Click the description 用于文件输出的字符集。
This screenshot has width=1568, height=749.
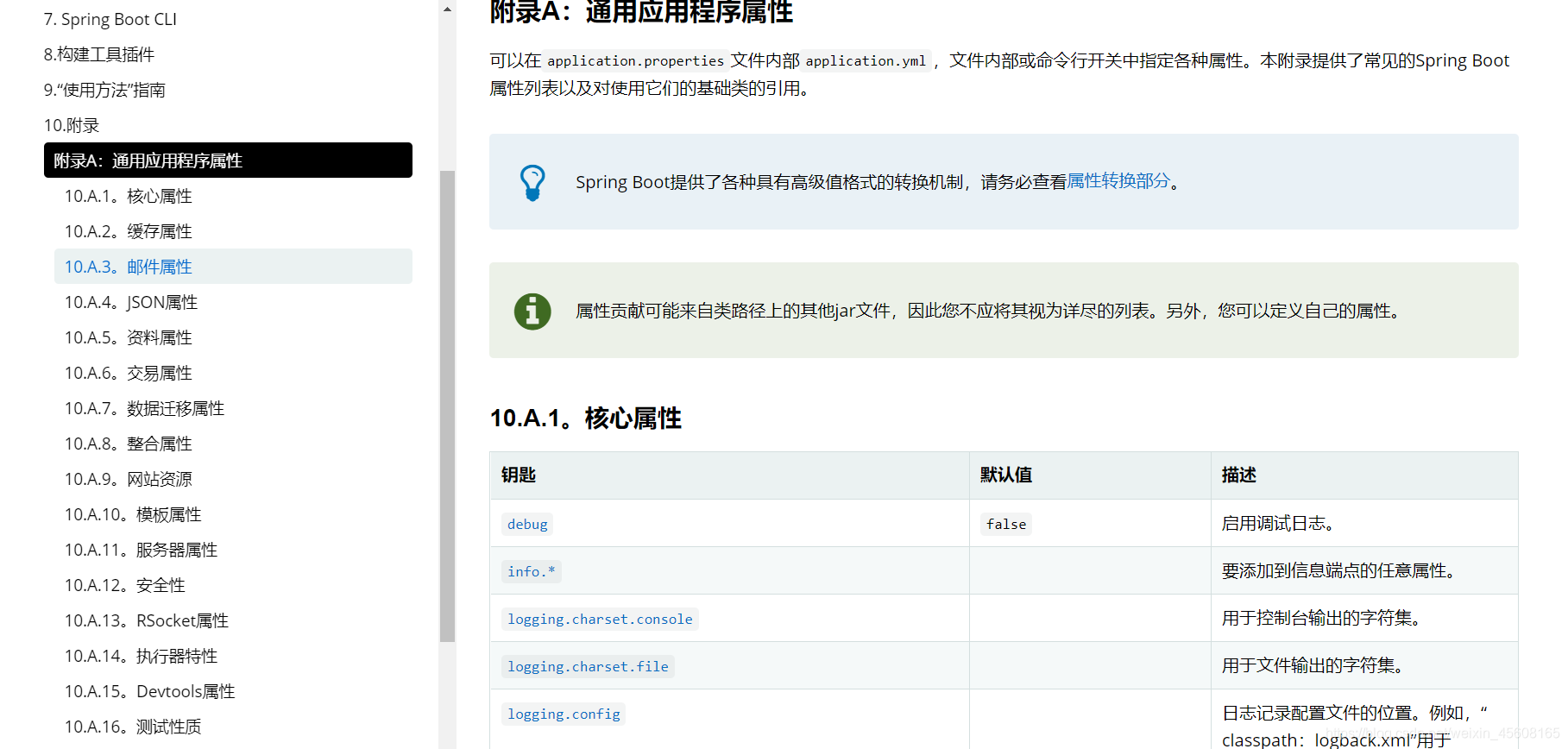click(x=1315, y=666)
